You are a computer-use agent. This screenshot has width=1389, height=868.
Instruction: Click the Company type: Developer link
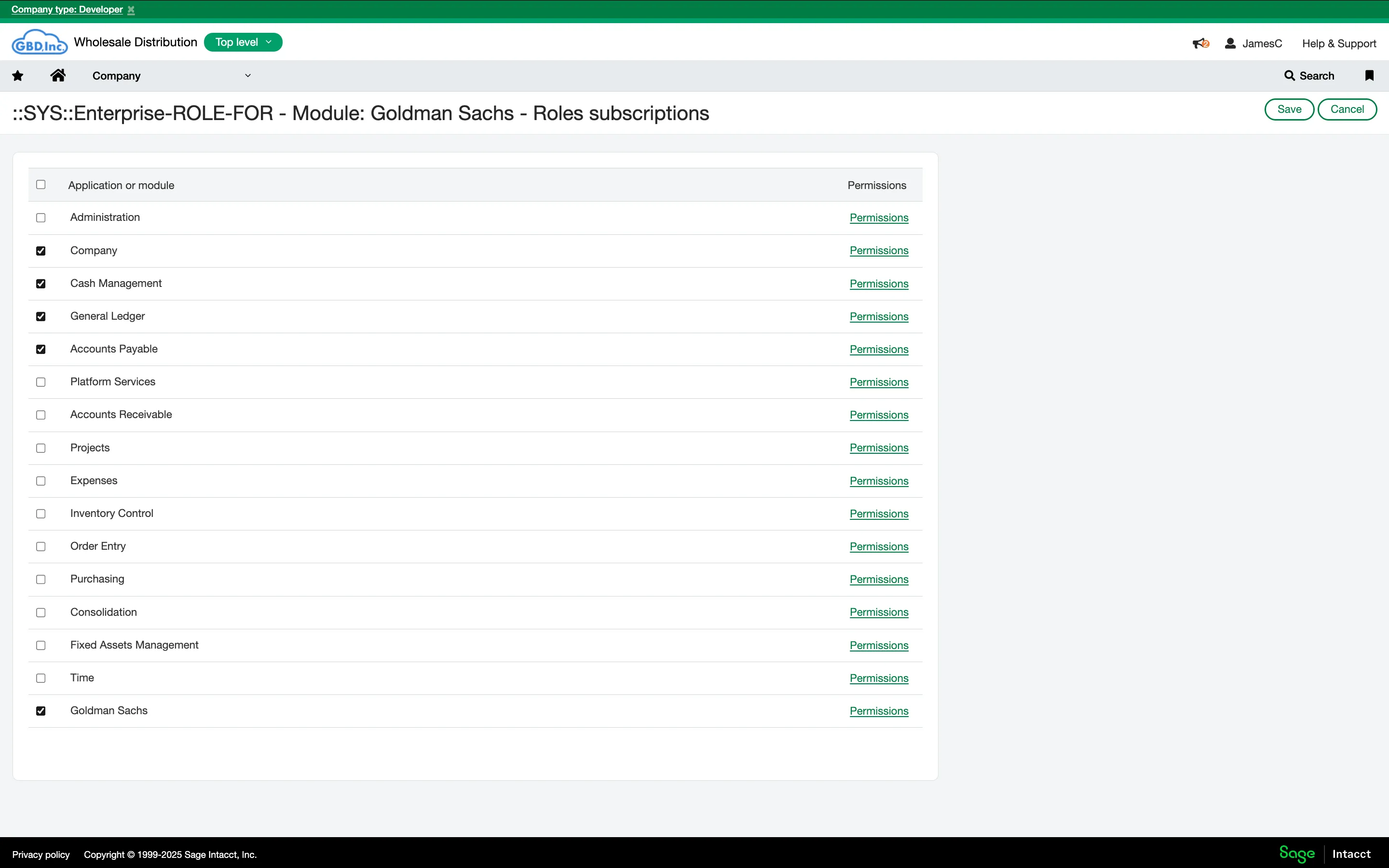tap(67, 10)
